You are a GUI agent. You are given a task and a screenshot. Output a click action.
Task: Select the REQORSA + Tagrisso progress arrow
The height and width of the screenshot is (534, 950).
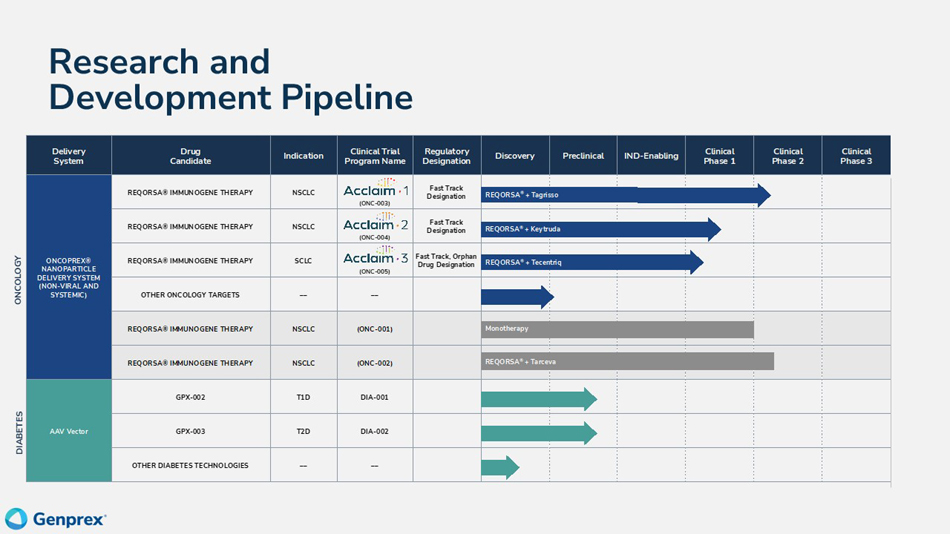pos(625,195)
